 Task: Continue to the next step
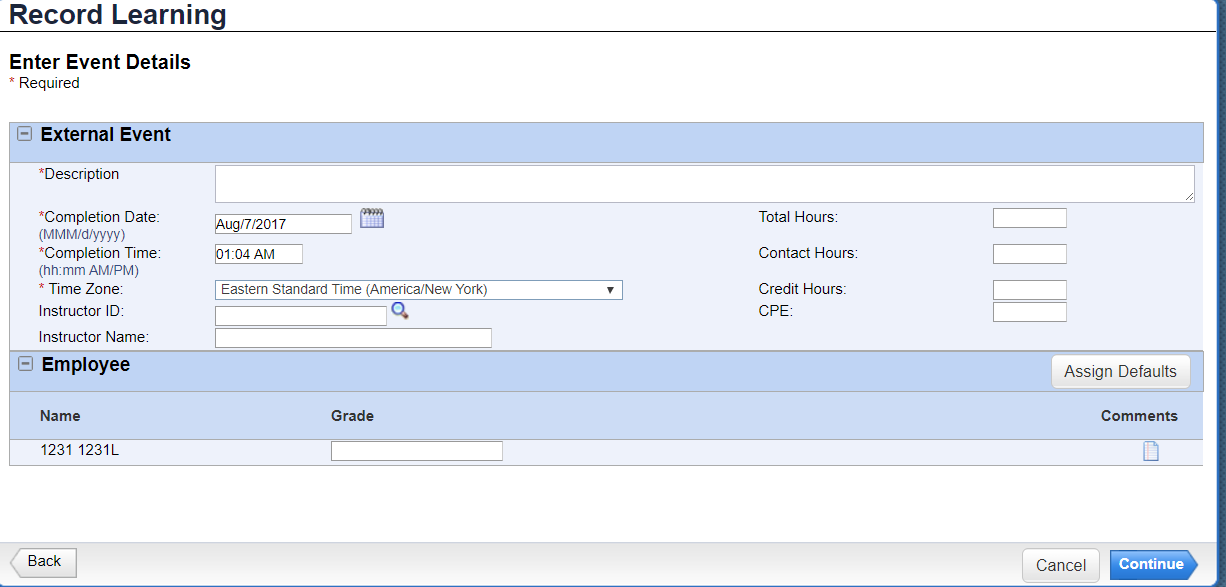[x=1153, y=564]
